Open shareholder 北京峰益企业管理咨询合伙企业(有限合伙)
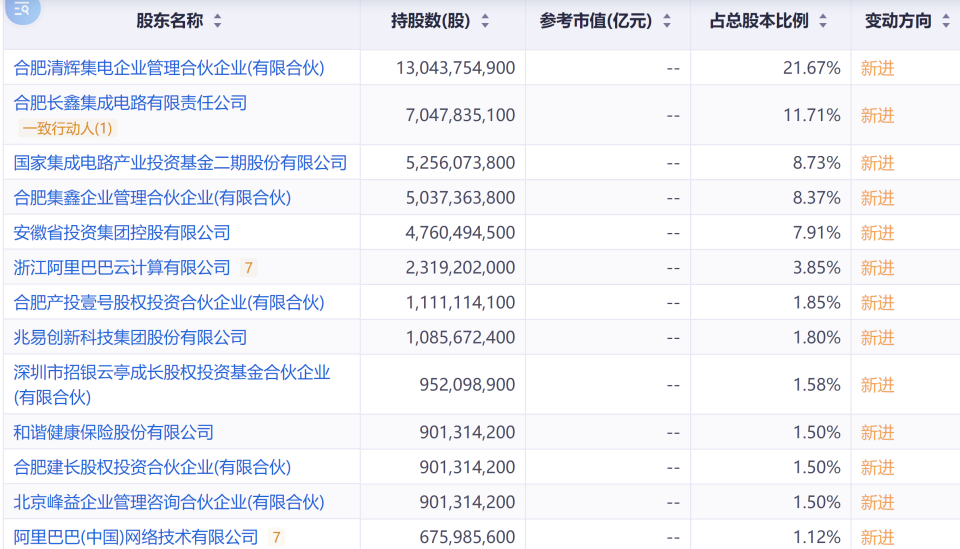 point(169,502)
